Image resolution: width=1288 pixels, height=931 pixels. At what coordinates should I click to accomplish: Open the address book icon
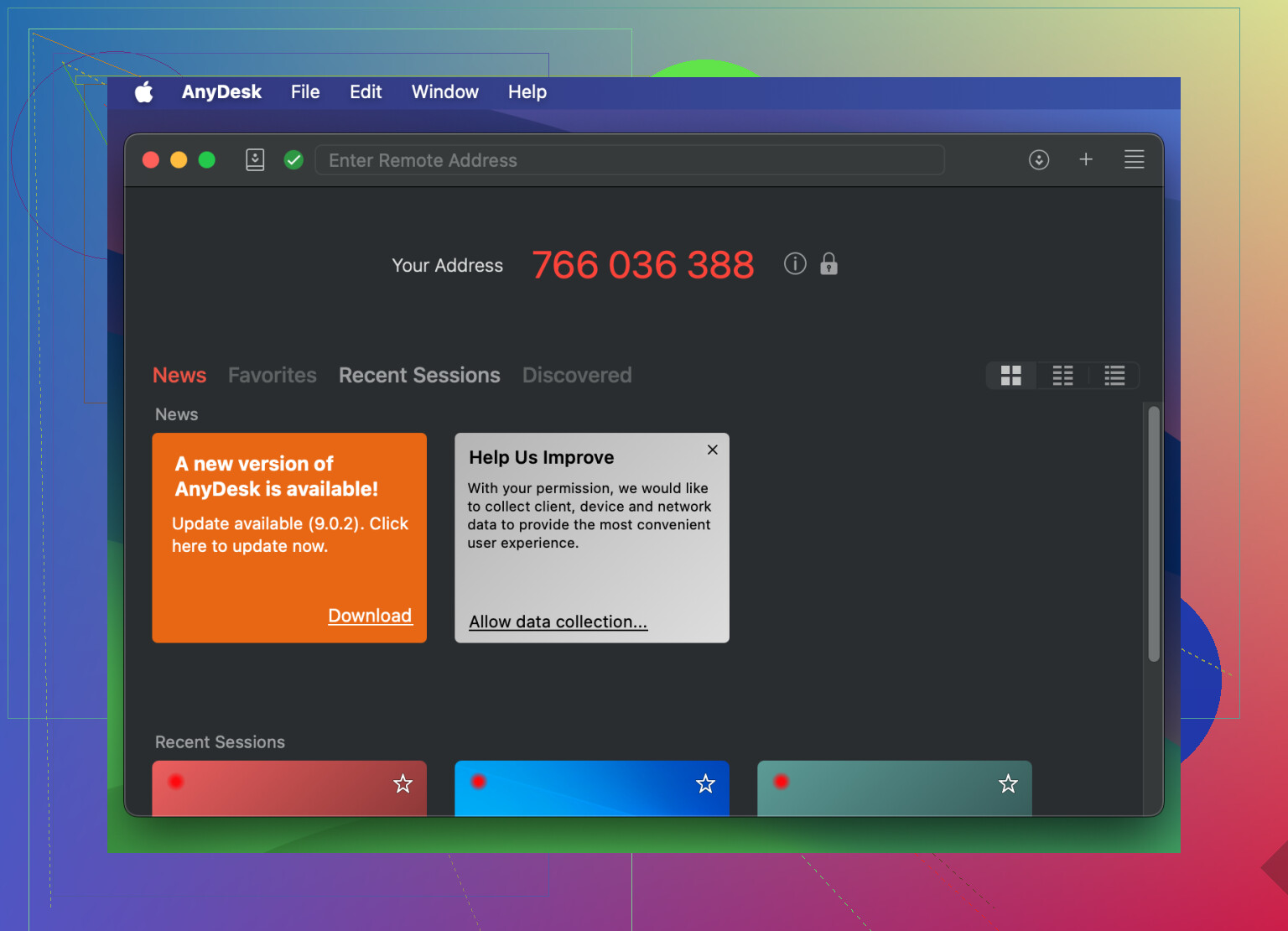click(255, 159)
